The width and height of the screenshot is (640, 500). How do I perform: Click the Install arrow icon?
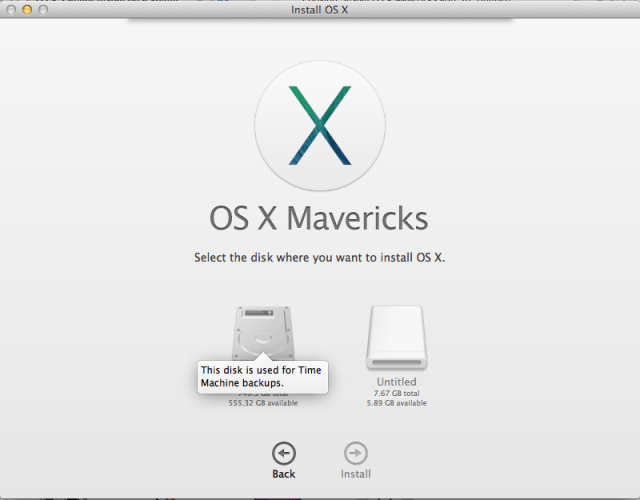click(x=356, y=451)
